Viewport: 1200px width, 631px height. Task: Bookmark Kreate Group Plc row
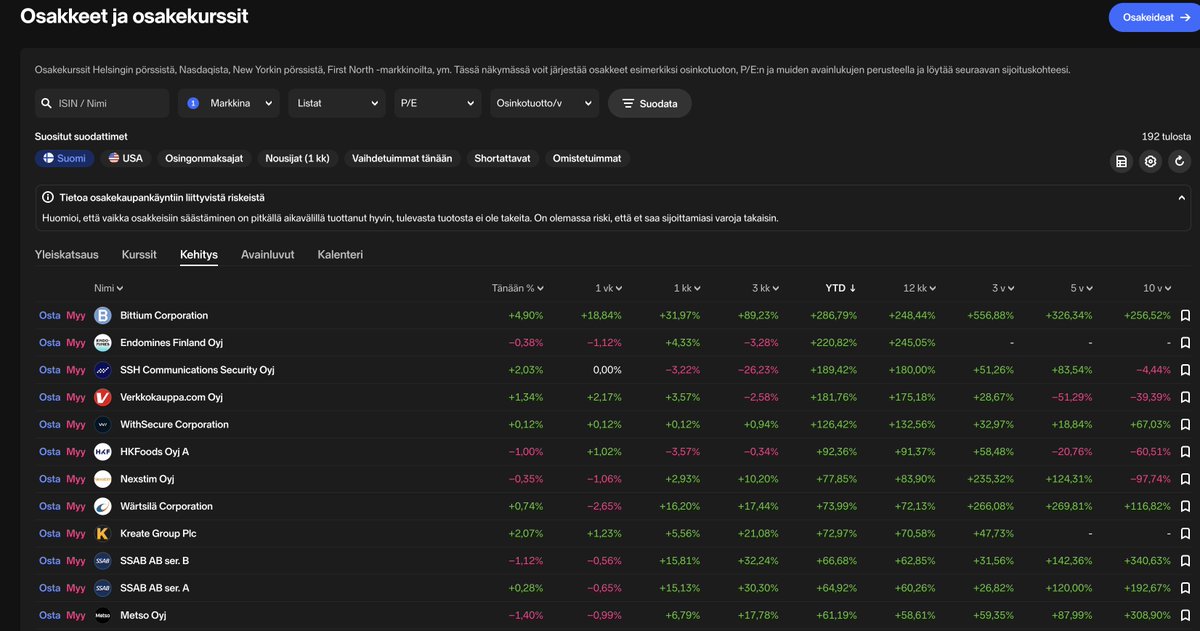tap(1185, 534)
